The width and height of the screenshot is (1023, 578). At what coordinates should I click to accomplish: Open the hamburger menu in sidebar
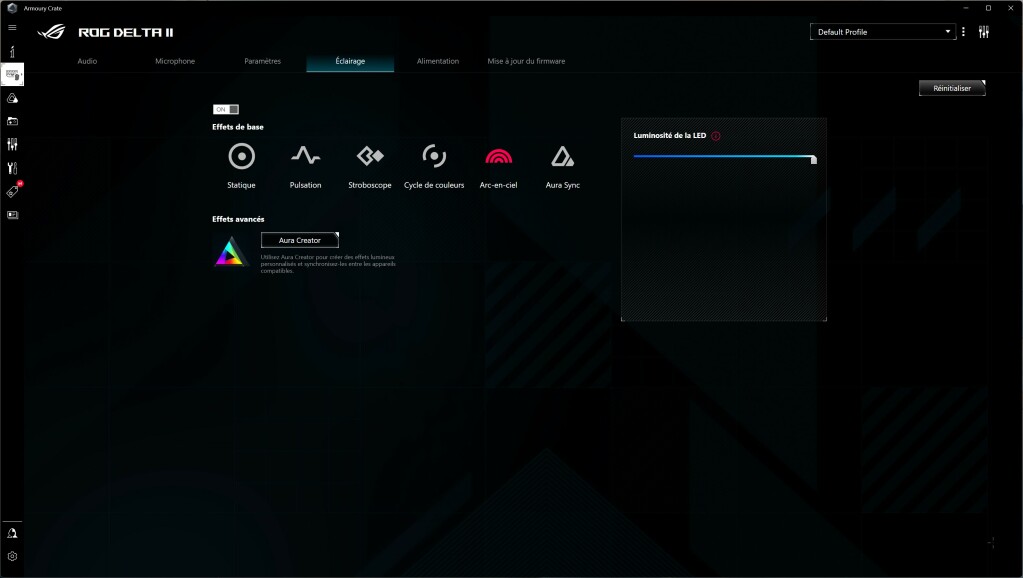[x=12, y=27]
